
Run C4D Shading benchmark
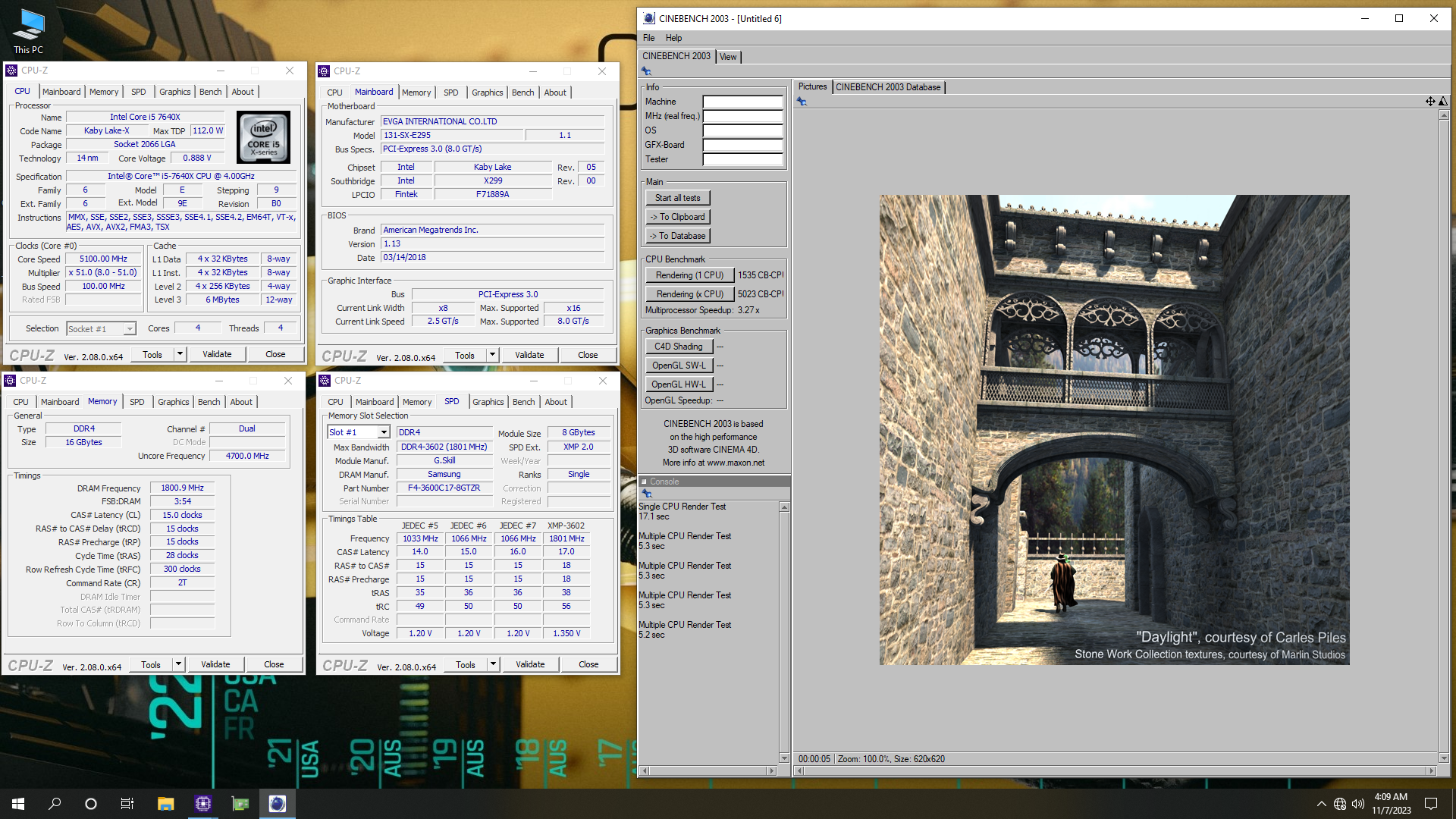pyautogui.click(x=679, y=347)
